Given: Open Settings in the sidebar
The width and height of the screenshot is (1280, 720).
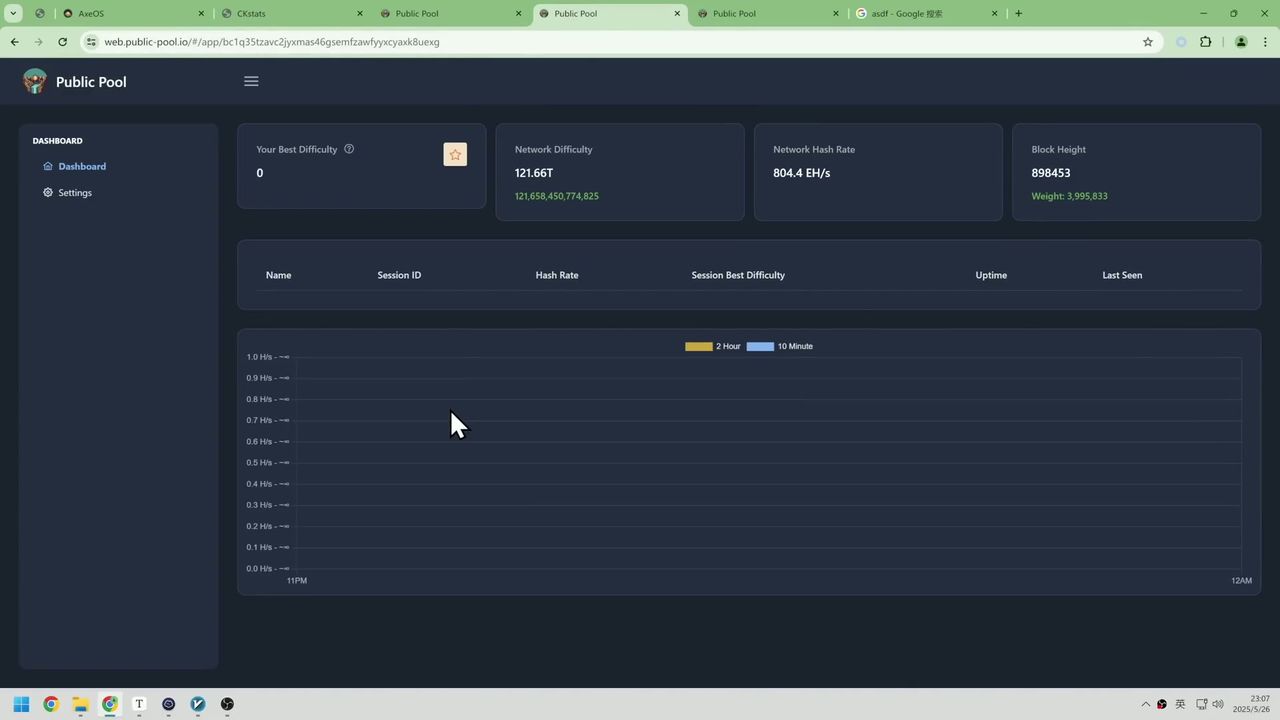Looking at the screenshot, I should tap(74, 193).
